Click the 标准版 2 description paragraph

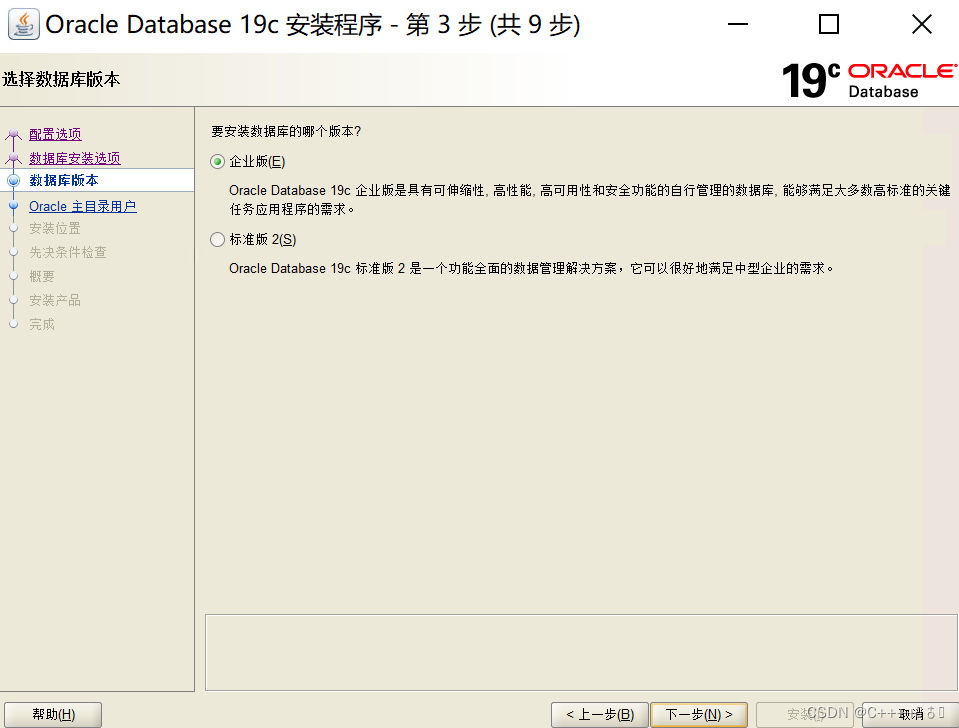tap(531, 268)
